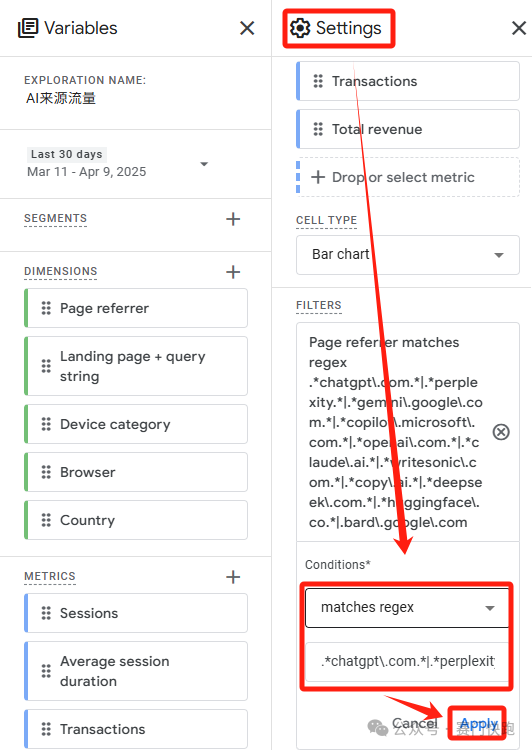Select the Country dimension
532x750 pixels.
coord(136,520)
